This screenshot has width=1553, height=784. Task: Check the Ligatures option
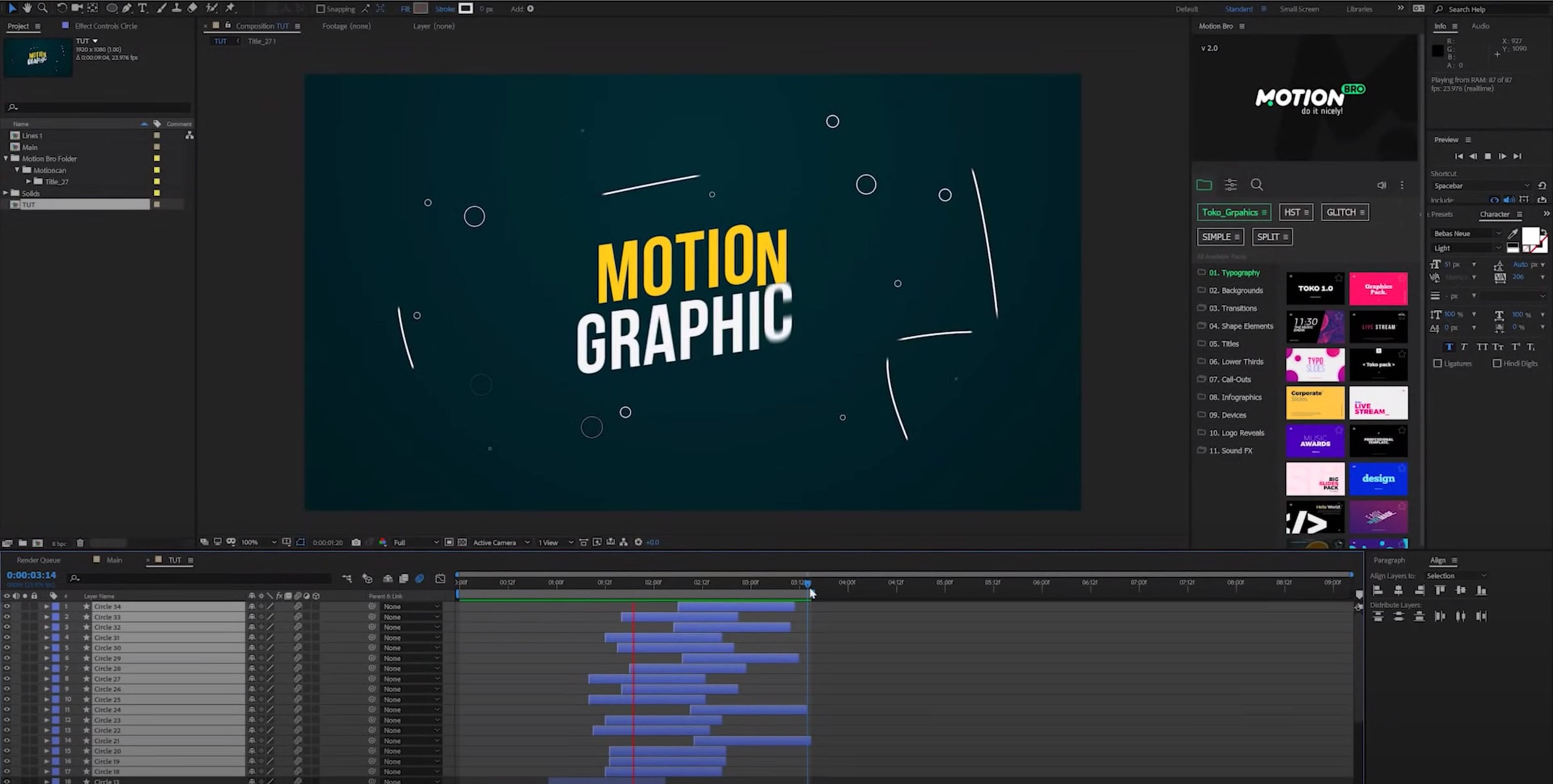(1437, 363)
